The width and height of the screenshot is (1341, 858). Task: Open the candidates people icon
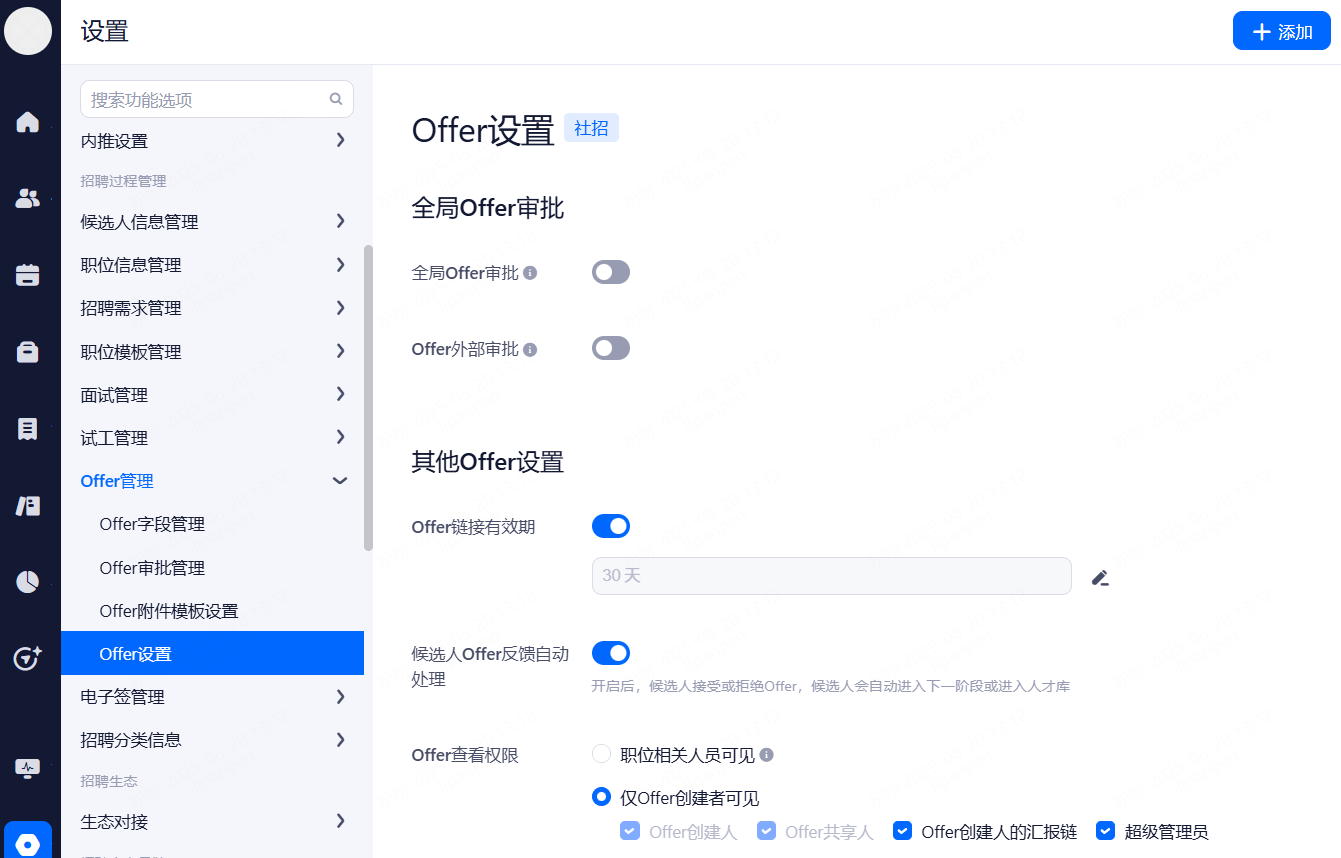coord(28,198)
